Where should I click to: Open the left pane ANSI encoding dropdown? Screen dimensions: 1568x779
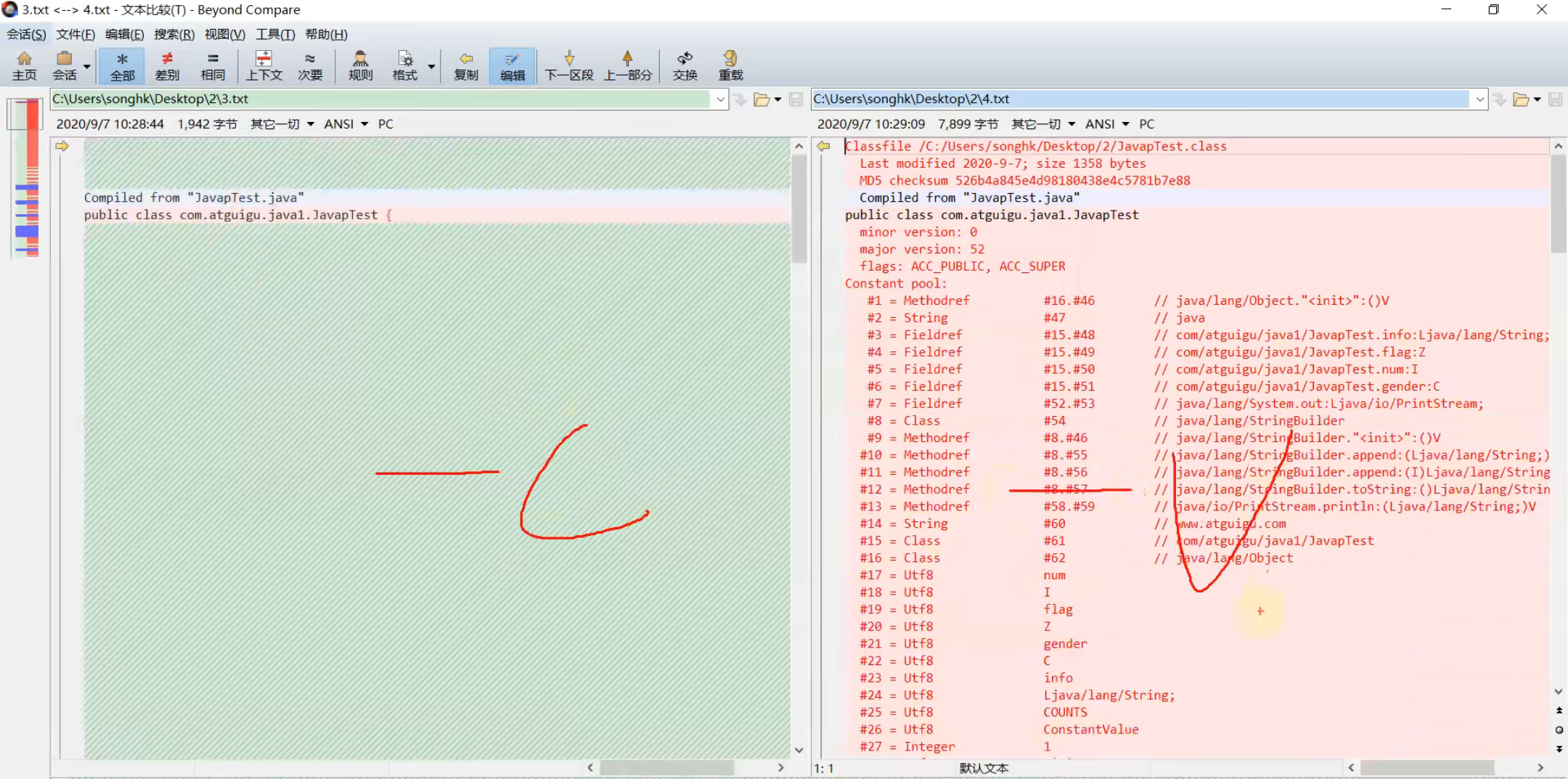(x=346, y=124)
